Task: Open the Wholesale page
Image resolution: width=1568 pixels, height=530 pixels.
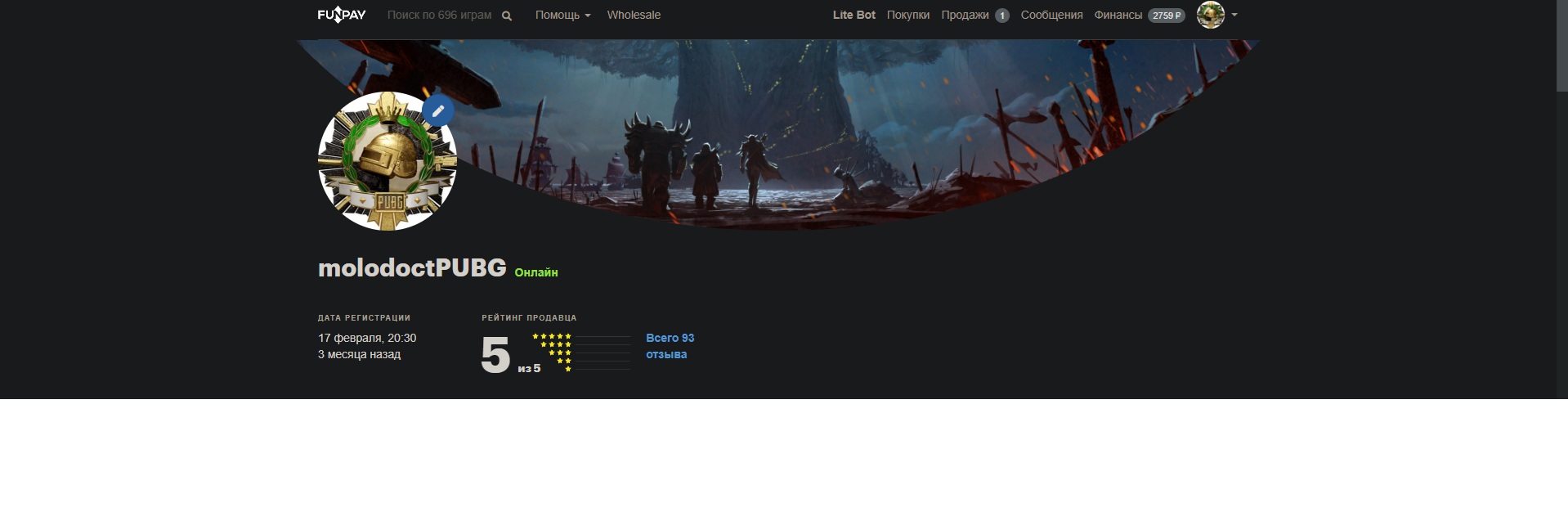Action: 634,15
